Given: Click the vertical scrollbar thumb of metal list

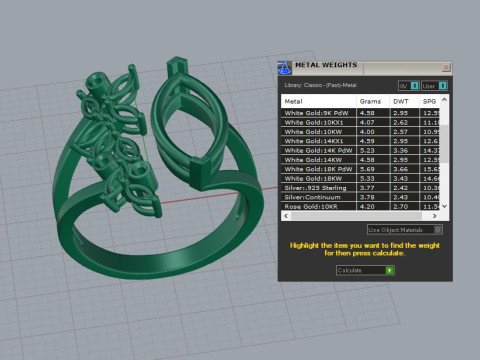Looking at the screenshot, I should coord(444,143).
